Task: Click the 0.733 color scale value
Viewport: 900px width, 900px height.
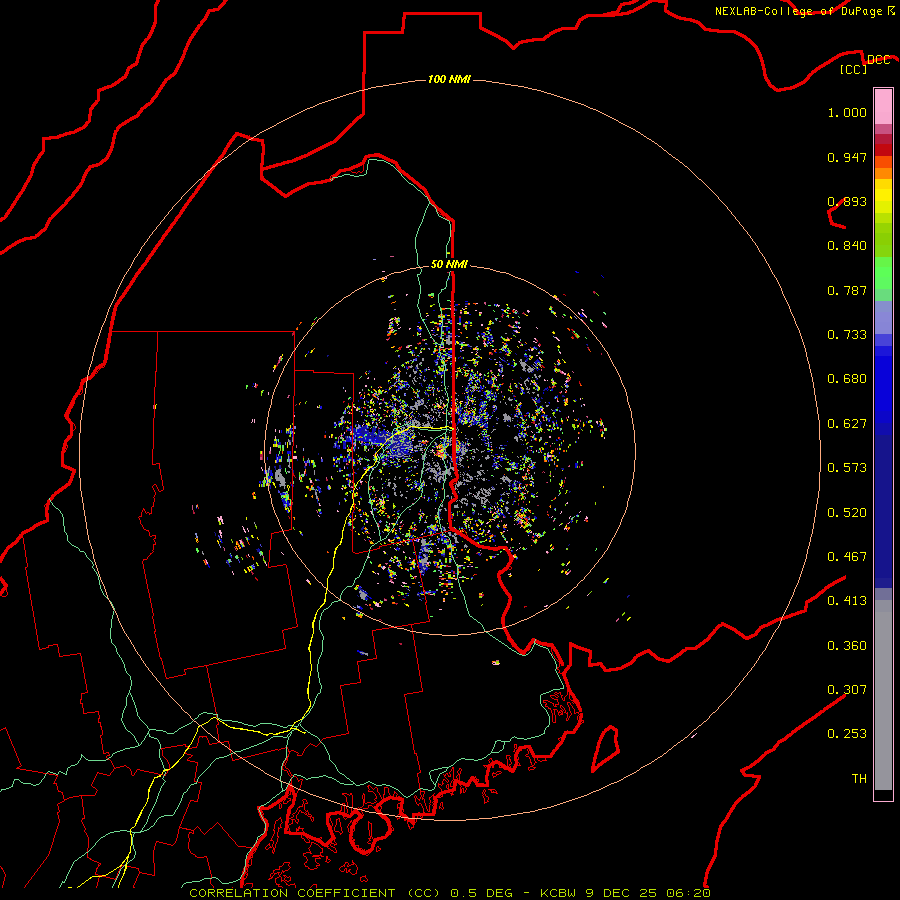Action: tap(847, 335)
